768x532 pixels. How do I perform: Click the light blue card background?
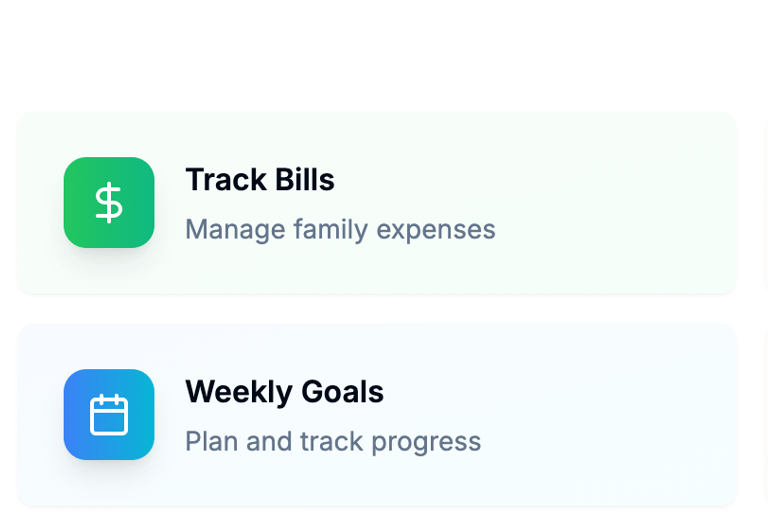pyautogui.click(x=620, y=415)
